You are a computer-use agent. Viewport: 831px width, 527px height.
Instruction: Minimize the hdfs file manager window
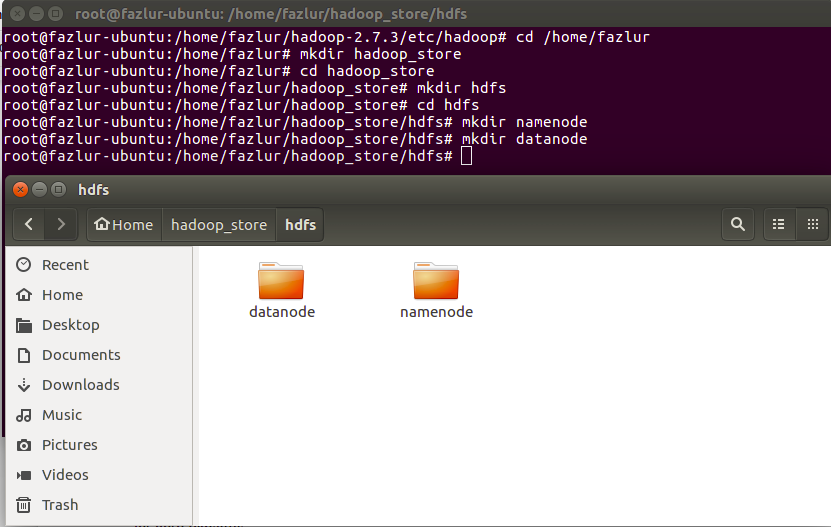[x=39, y=189]
